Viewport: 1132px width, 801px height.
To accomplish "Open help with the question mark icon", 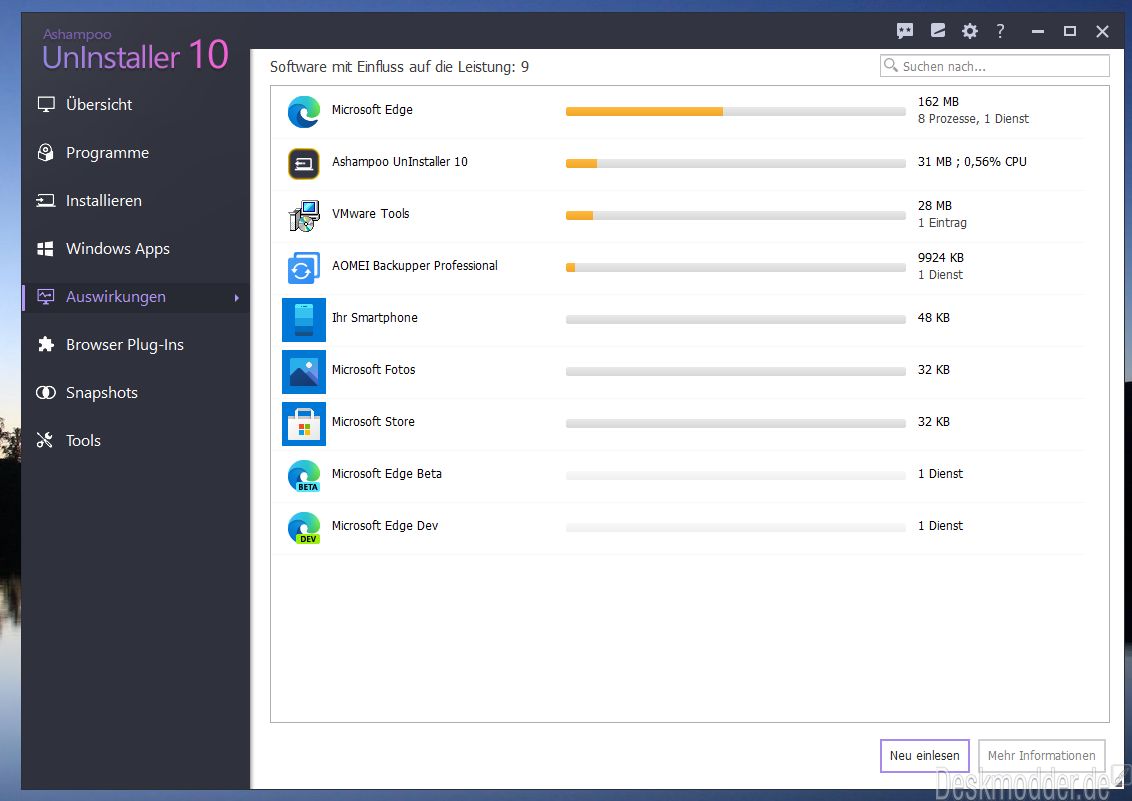I will (x=1000, y=31).
